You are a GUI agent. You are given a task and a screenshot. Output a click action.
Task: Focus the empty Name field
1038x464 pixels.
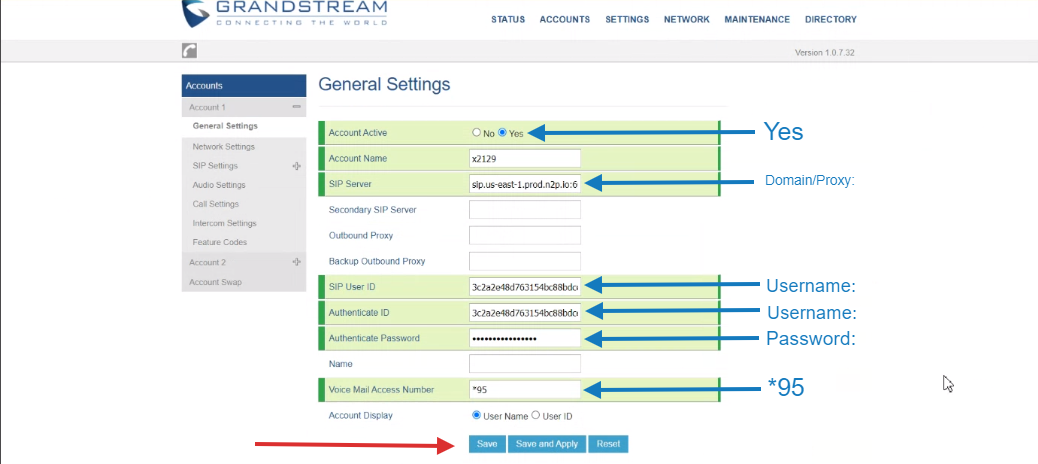(525, 364)
